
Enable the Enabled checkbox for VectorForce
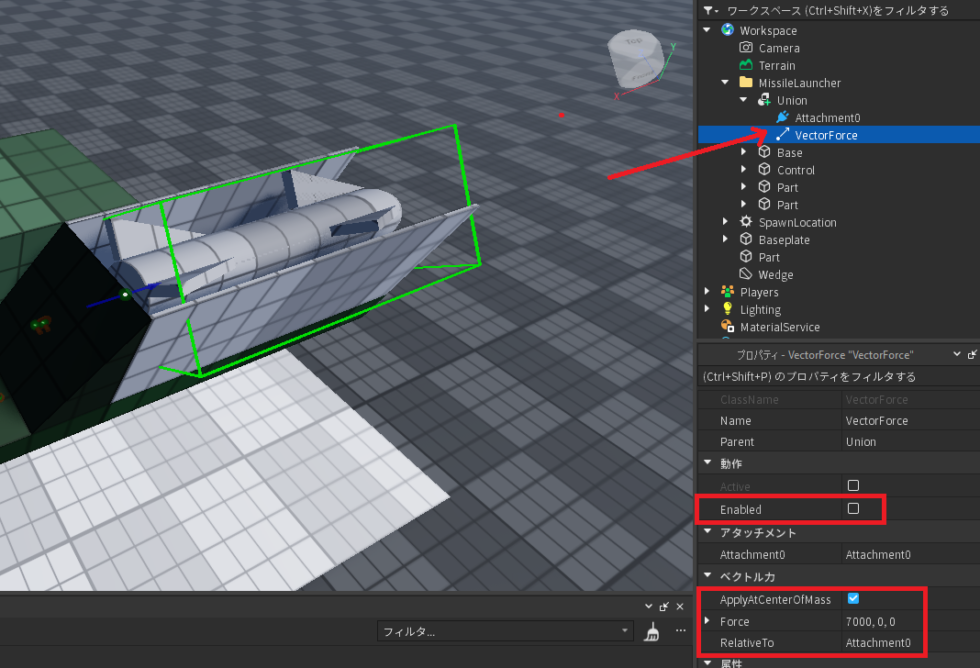(x=853, y=509)
